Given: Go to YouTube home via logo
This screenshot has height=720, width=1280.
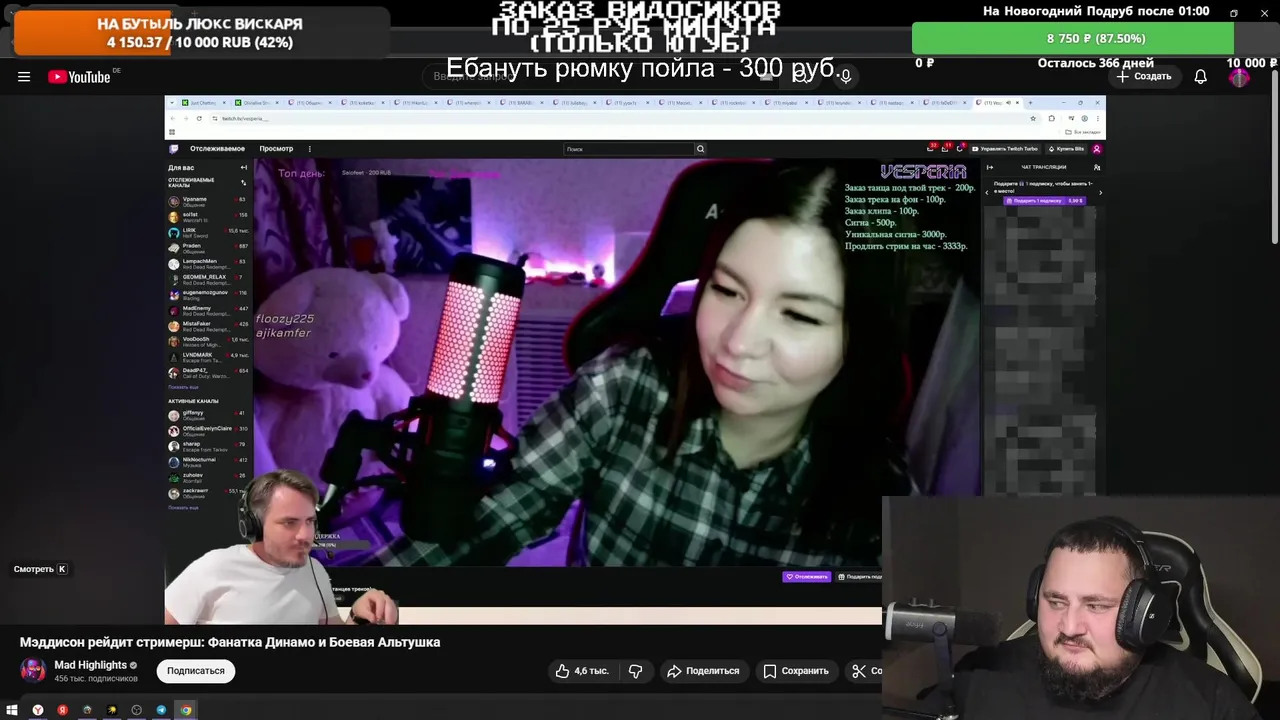Looking at the screenshot, I should point(79,77).
